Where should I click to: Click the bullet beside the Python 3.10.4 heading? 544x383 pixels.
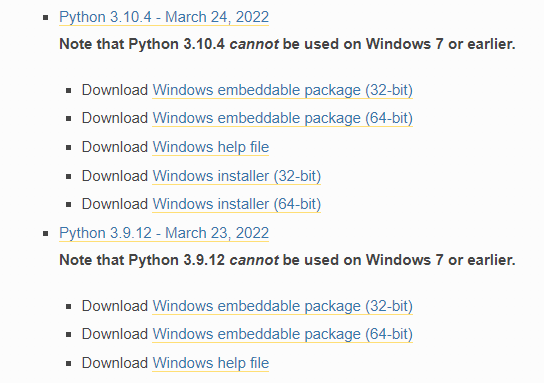click(x=45, y=18)
